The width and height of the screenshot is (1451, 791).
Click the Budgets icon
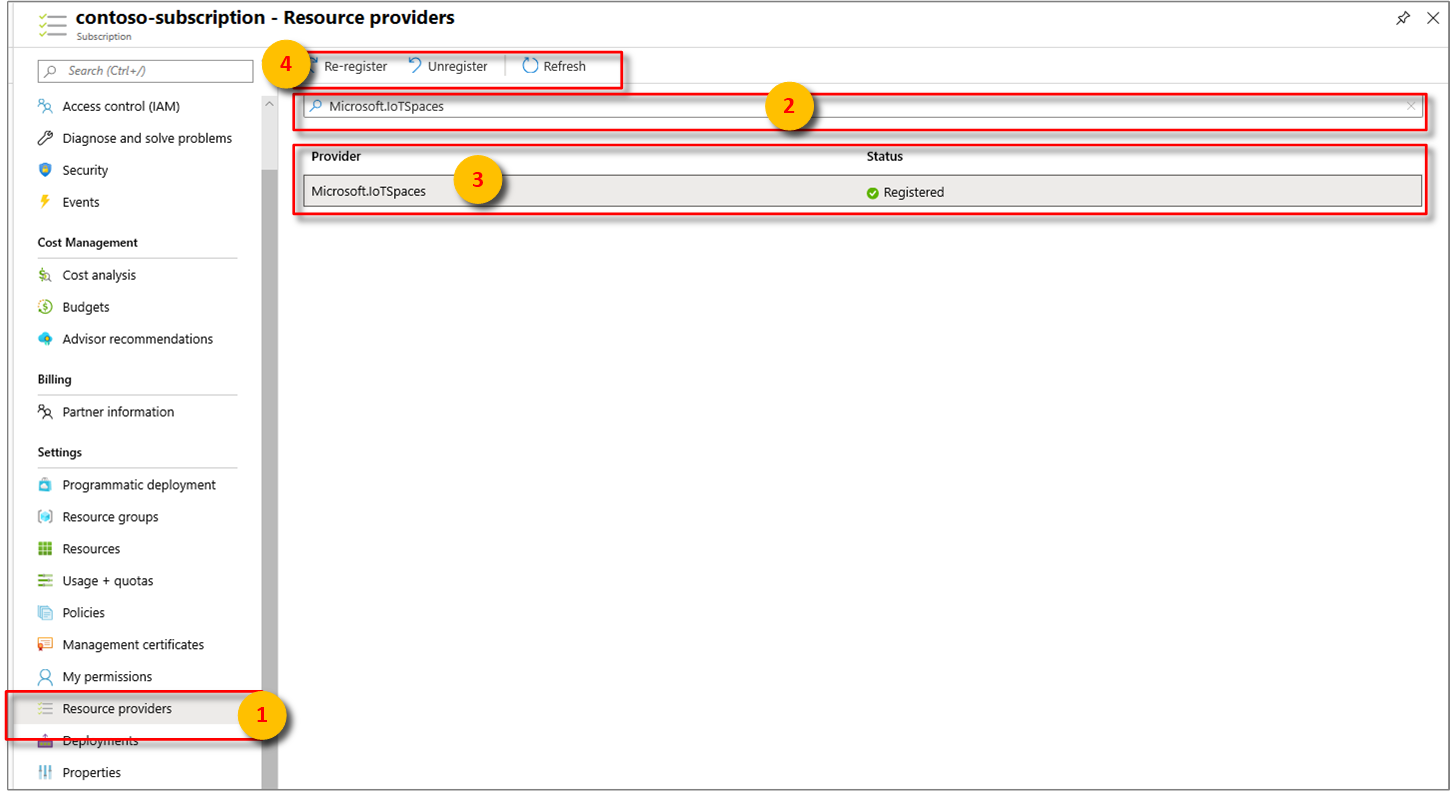(45, 307)
